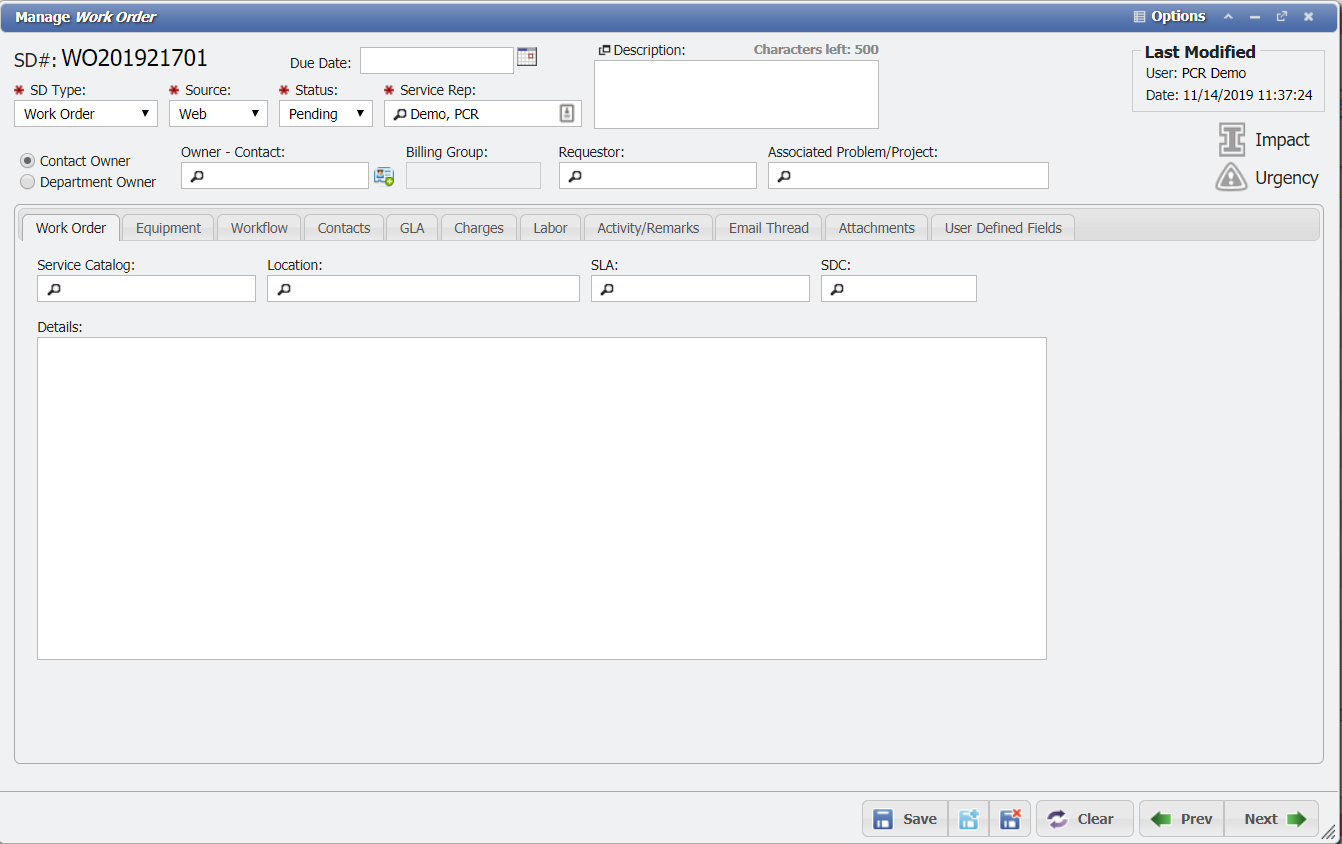
Task: Open the SD Type dropdown
Action: point(148,113)
